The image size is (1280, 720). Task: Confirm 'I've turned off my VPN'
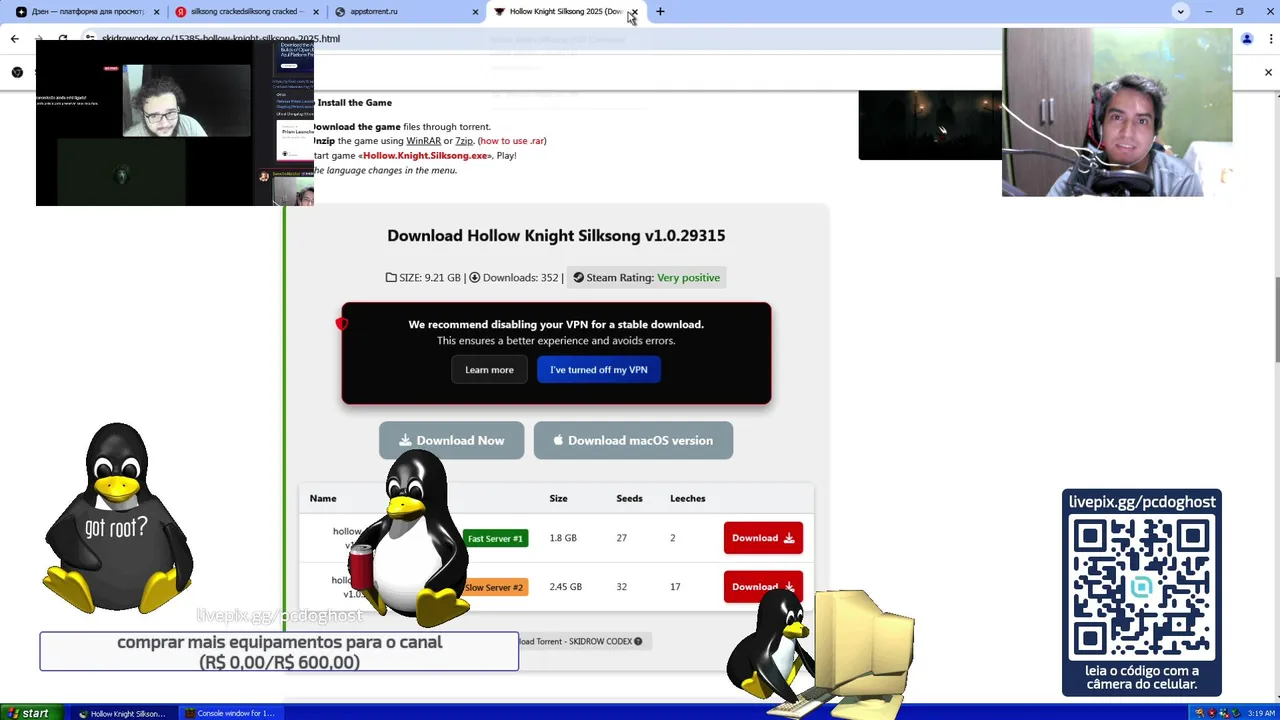point(599,370)
